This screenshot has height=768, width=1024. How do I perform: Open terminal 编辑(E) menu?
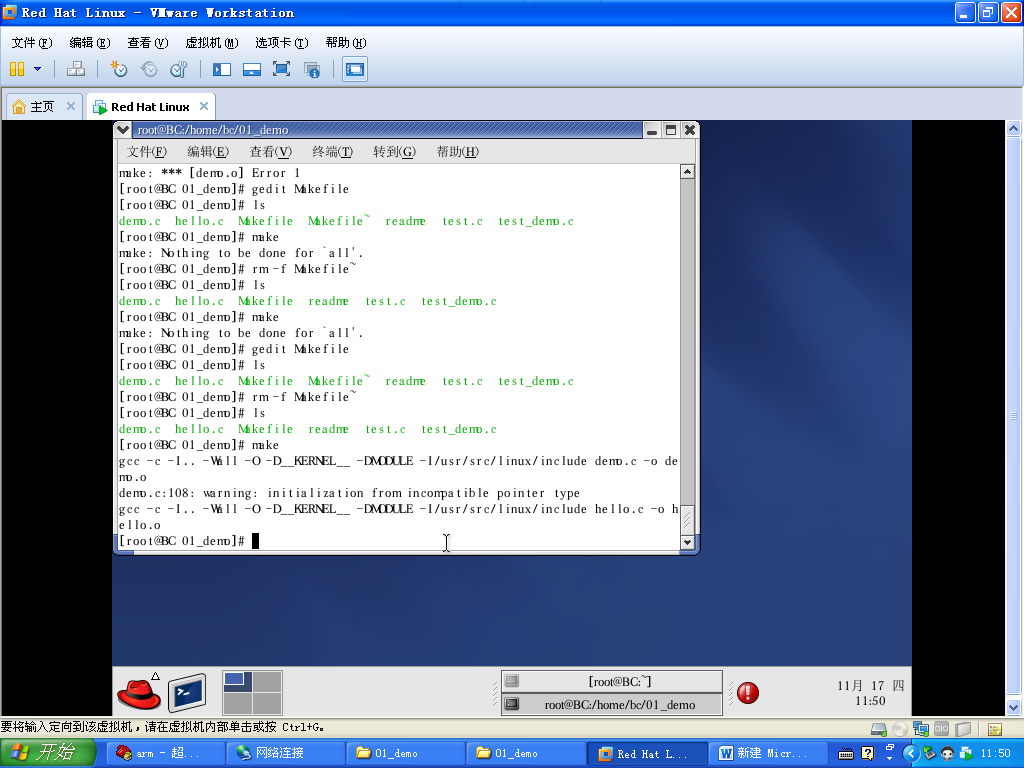point(208,152)
